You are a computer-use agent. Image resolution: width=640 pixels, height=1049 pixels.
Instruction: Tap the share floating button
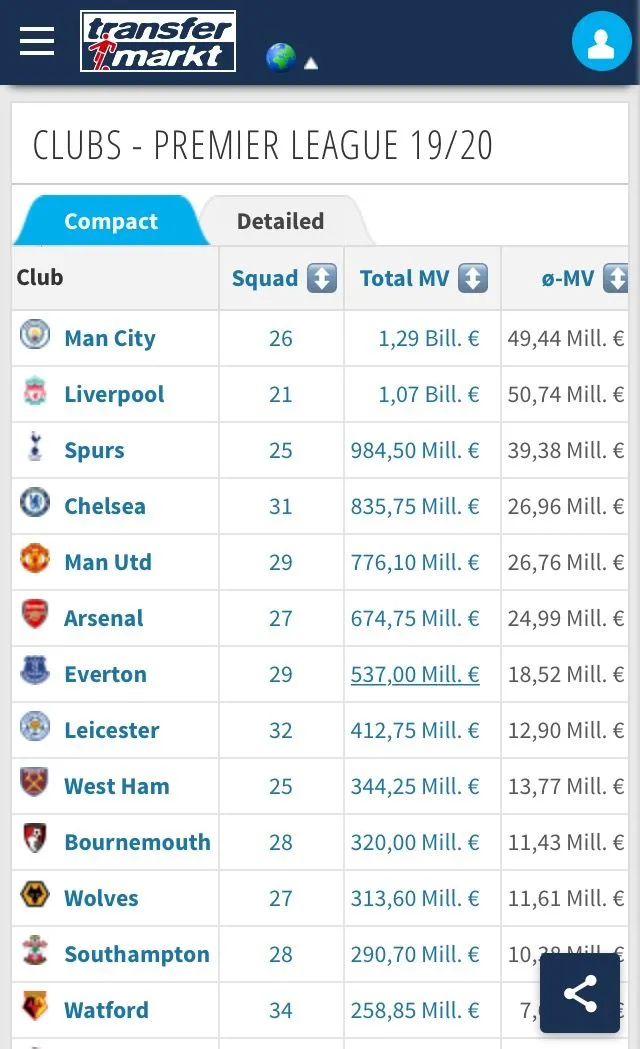coord(580,993)
